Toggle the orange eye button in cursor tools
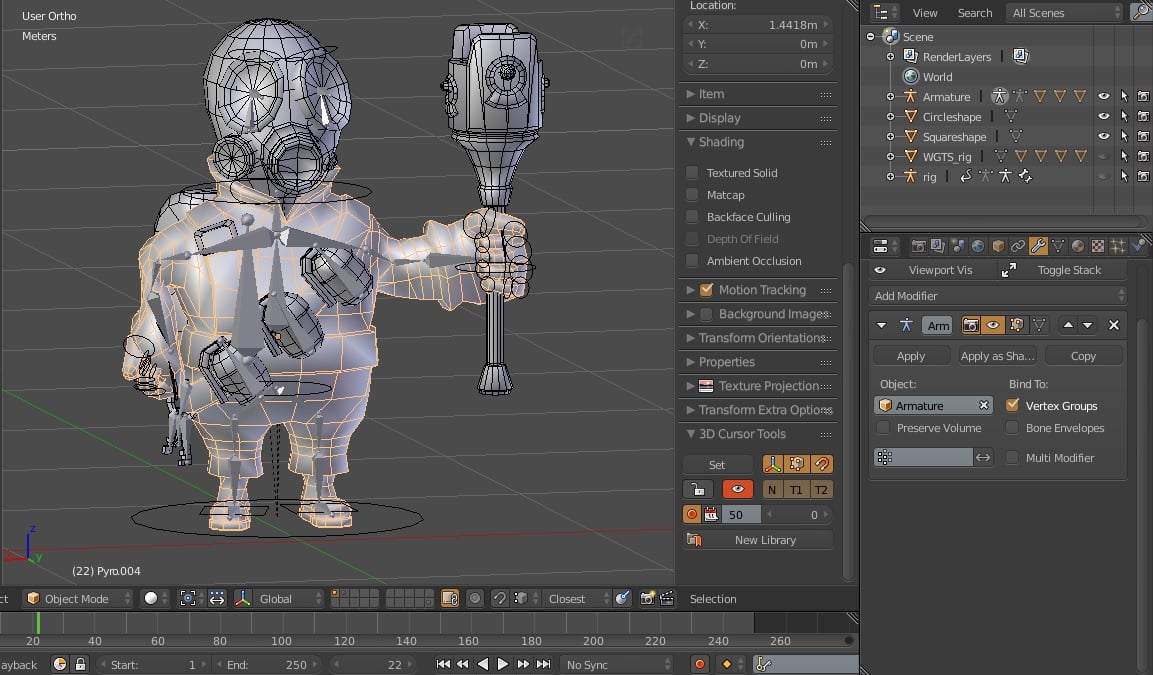This screenshot has height=675, width=1153. click(738, 490)
